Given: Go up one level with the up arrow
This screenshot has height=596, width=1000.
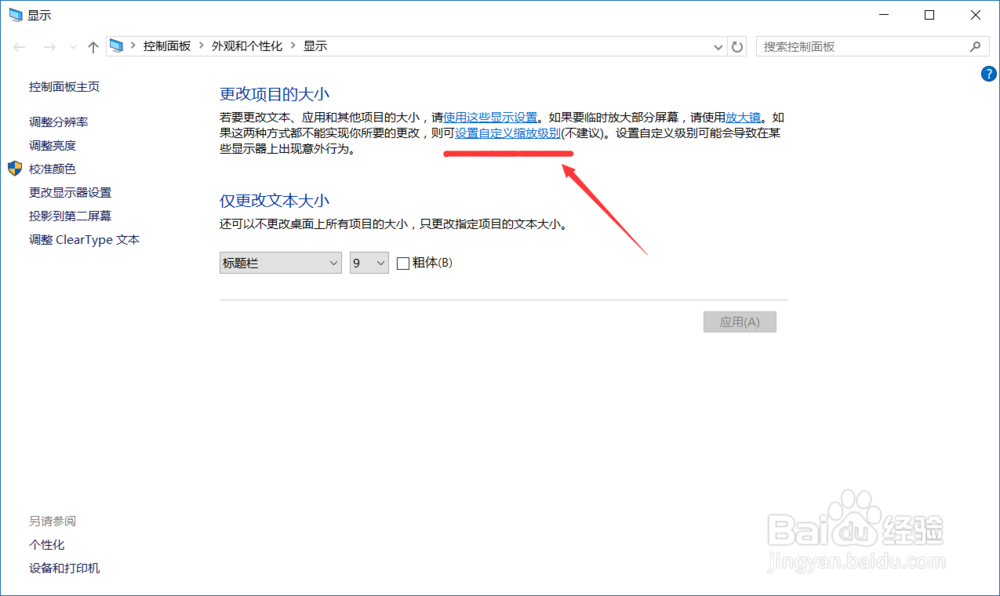Looking at the screenshot, I should click(x=93, y=45).
